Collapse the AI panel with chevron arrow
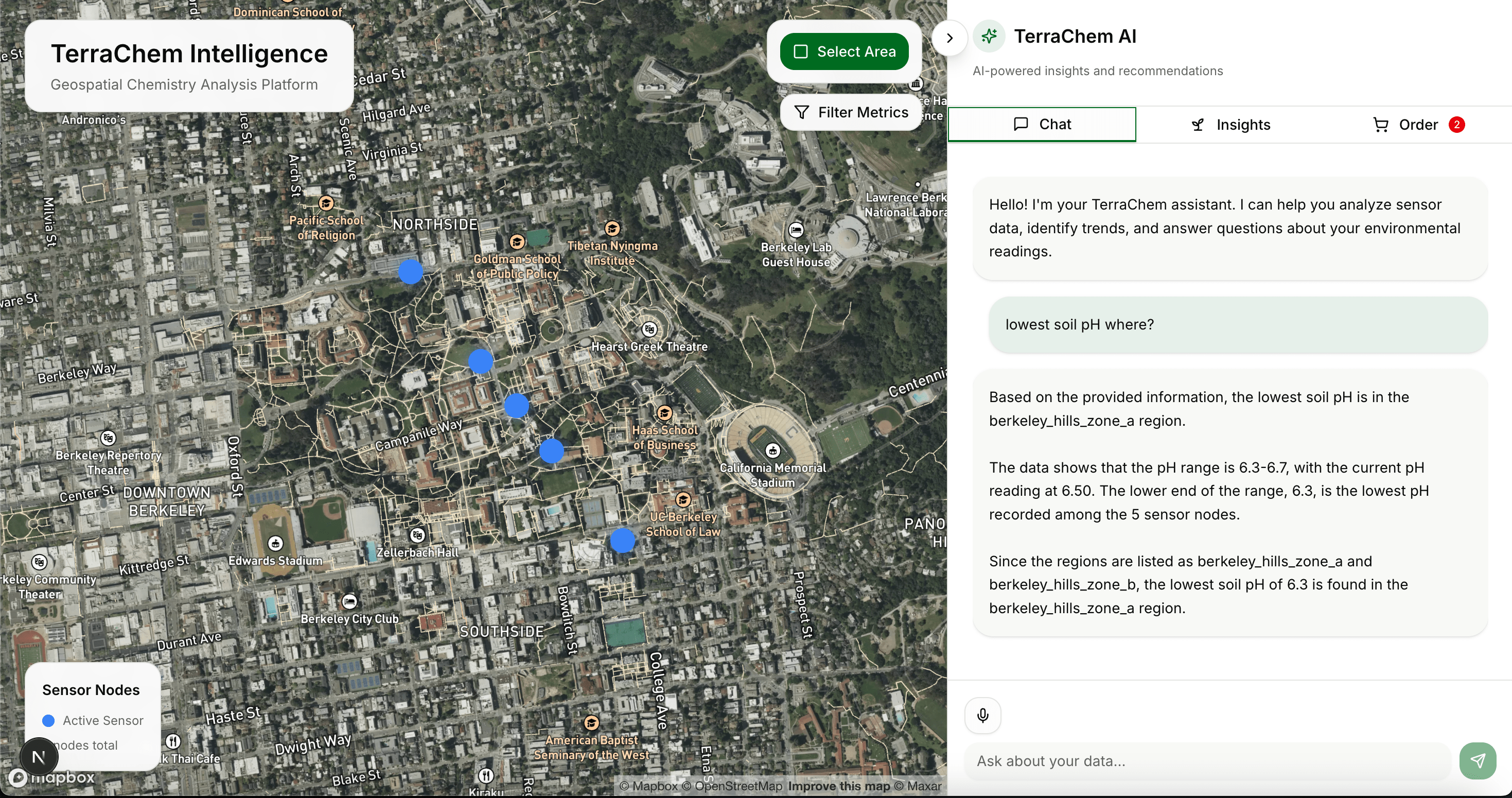This screenshot has height=798, width=1512. coord(949,38)
